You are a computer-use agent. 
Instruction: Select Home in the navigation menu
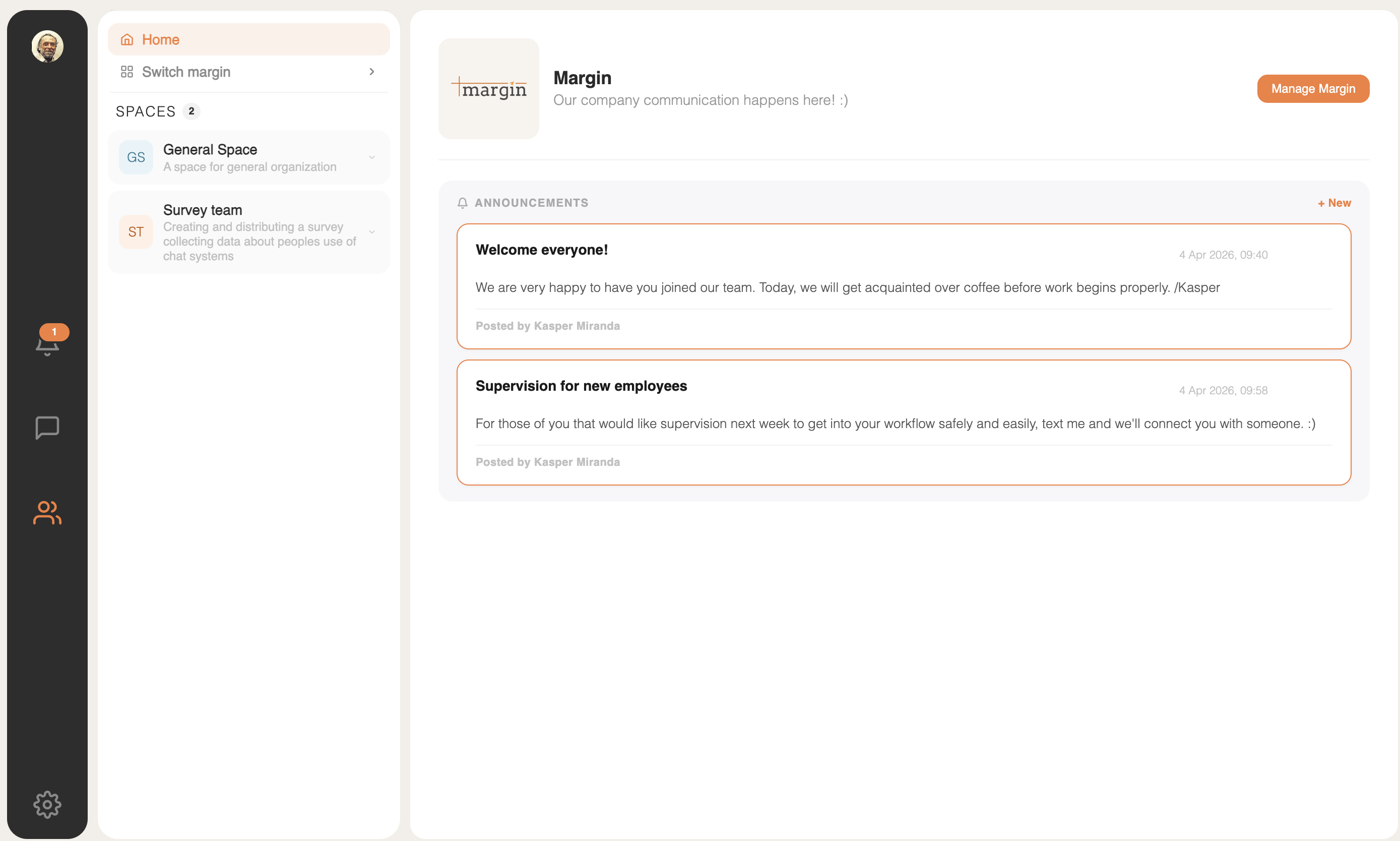[x=161, y=39]
